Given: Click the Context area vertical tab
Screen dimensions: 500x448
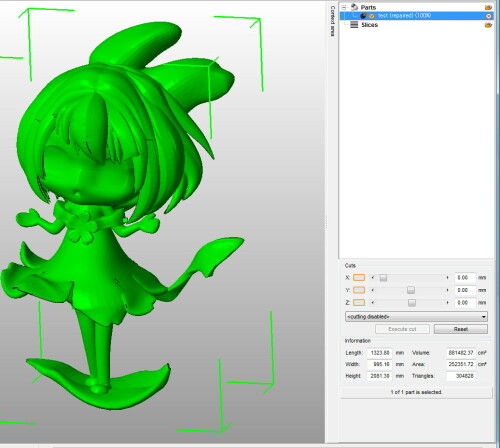Looking at the screenshot, I should click(x=332, y=21).
